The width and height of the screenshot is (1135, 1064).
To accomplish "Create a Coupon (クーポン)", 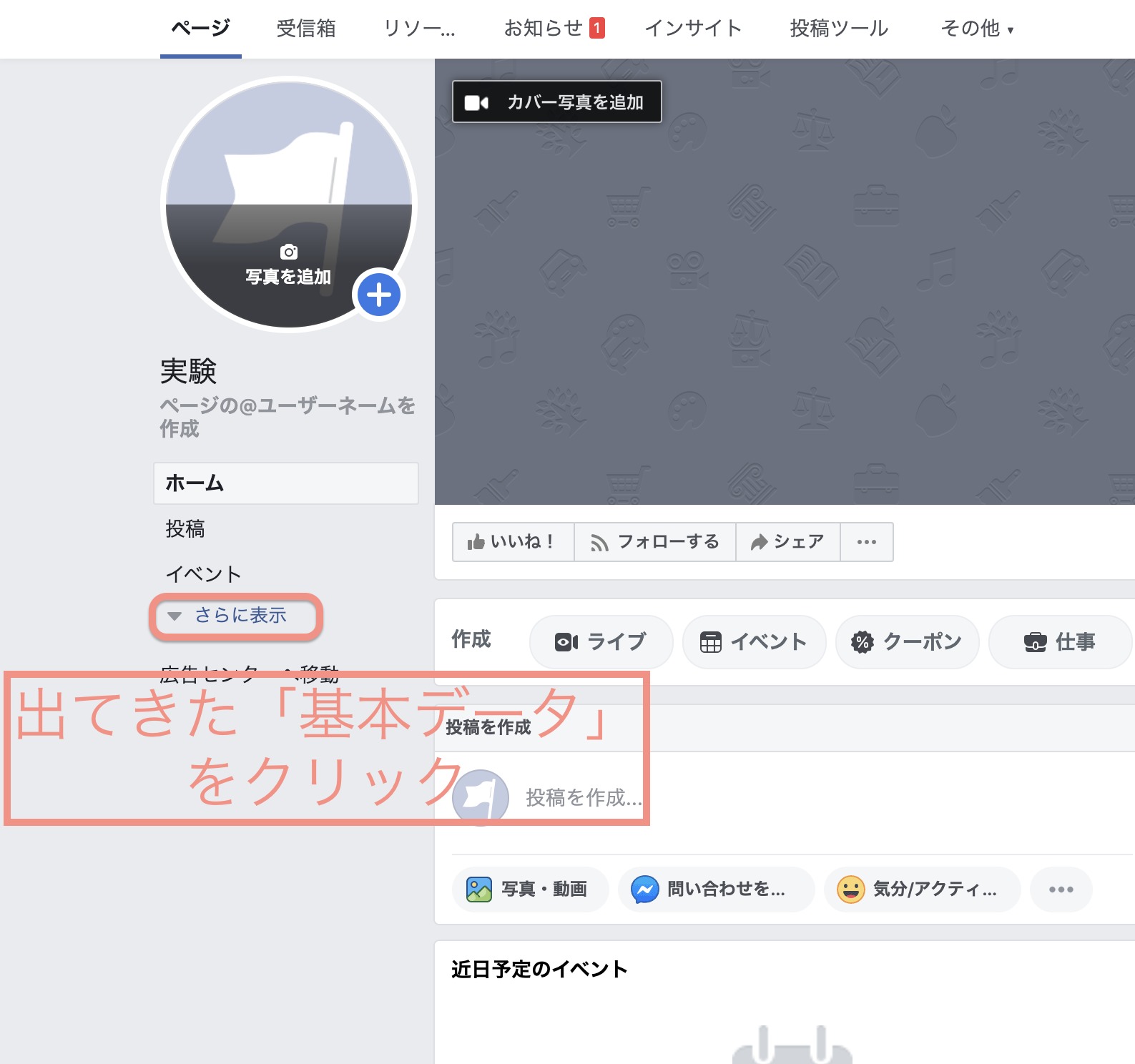I will [907, 642].
